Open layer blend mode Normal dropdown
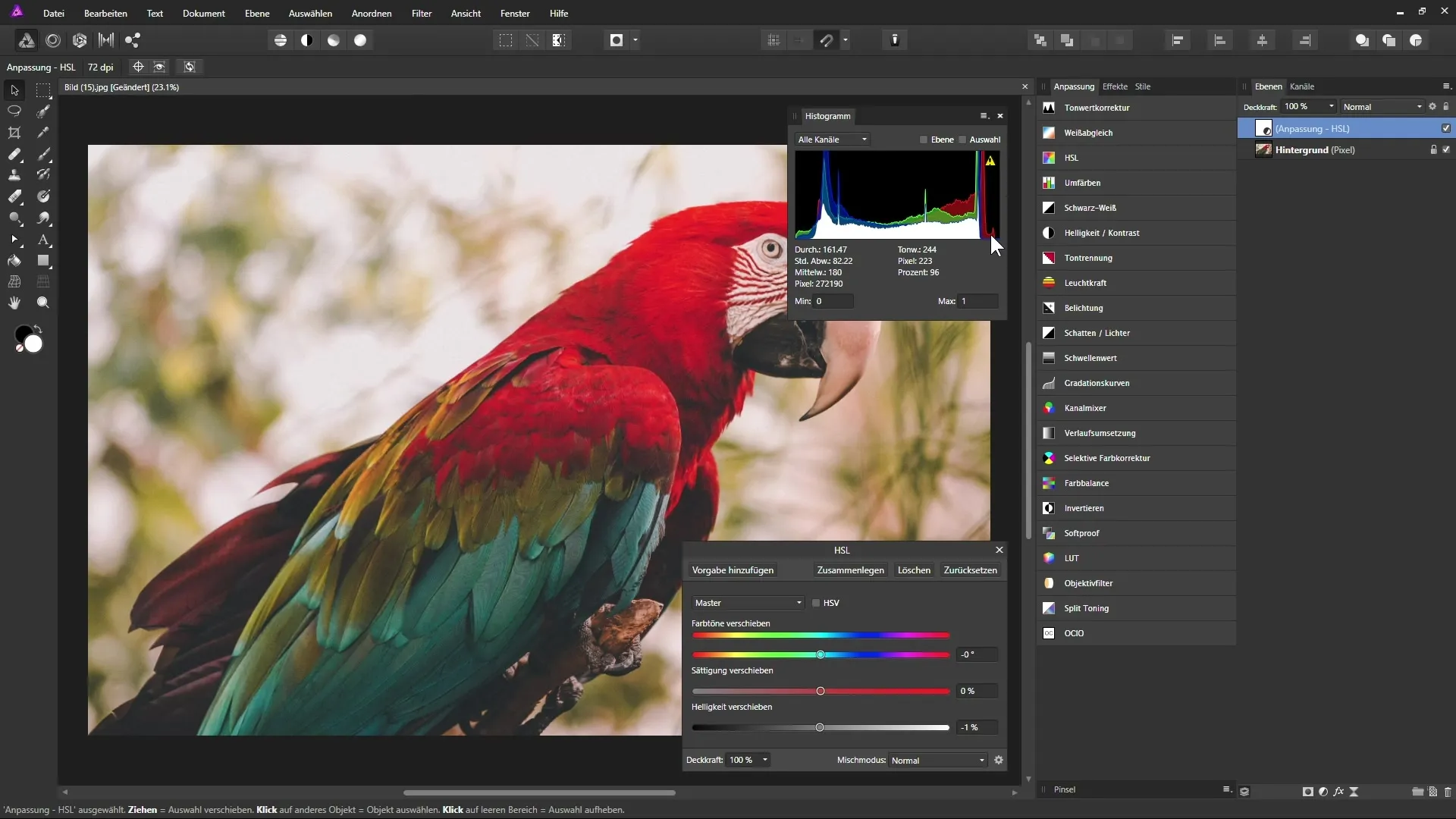 [1383, 107]
